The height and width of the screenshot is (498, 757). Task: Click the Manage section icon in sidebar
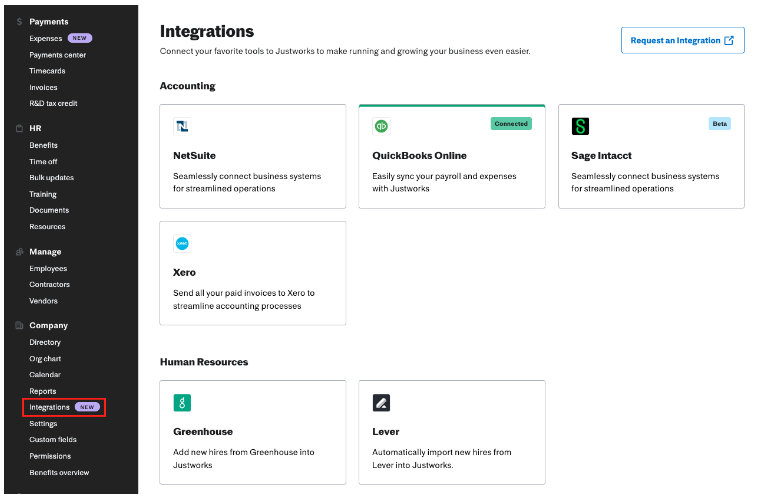[19, 252]
